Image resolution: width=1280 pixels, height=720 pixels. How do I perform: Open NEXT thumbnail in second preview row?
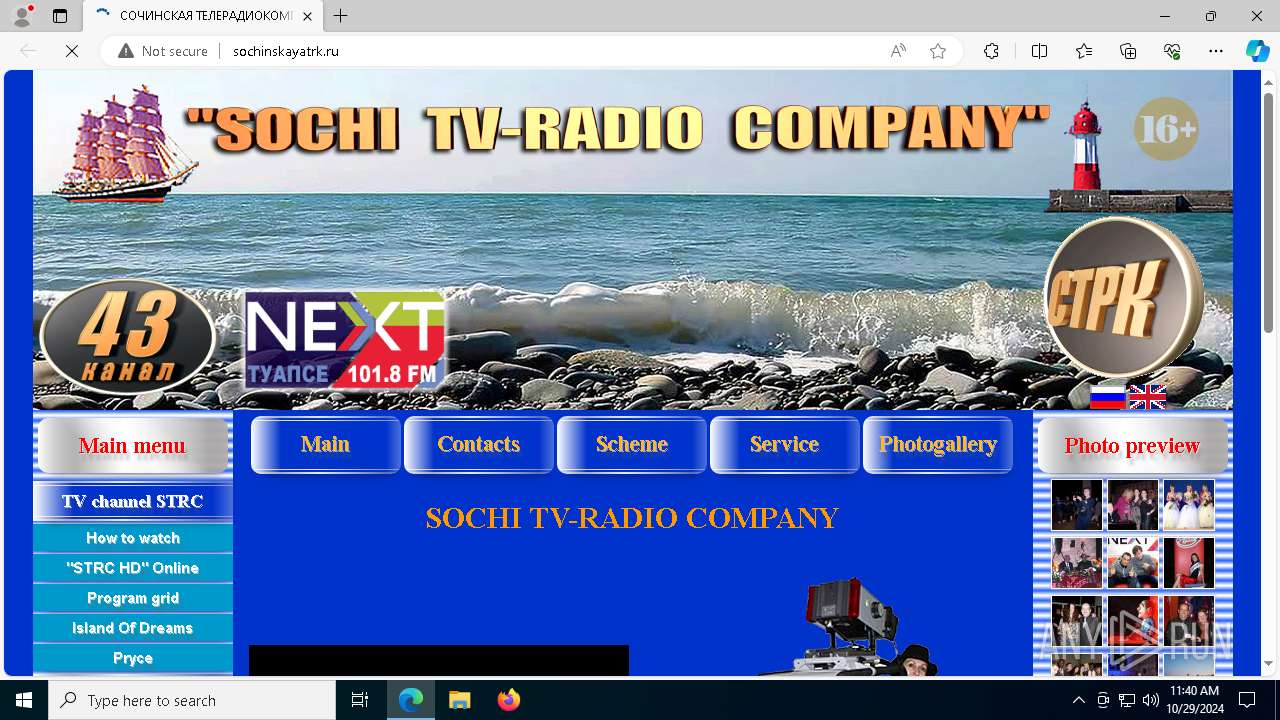1133,563
